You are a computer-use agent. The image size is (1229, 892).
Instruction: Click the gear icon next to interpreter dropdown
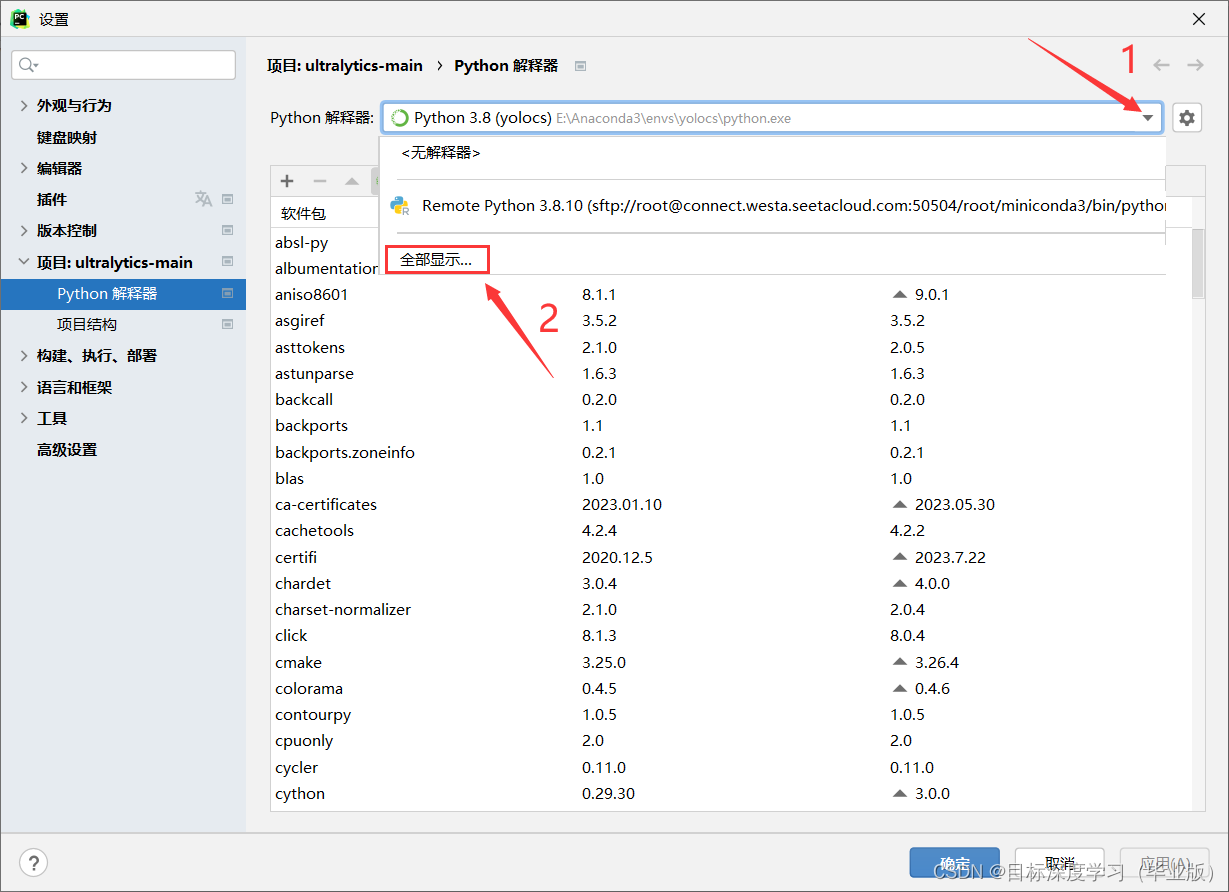point(1186,118)
